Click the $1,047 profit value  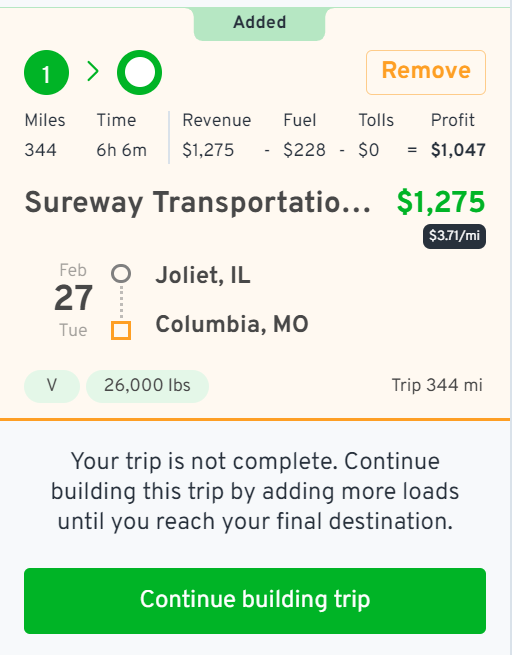click(x=458, y=150)
